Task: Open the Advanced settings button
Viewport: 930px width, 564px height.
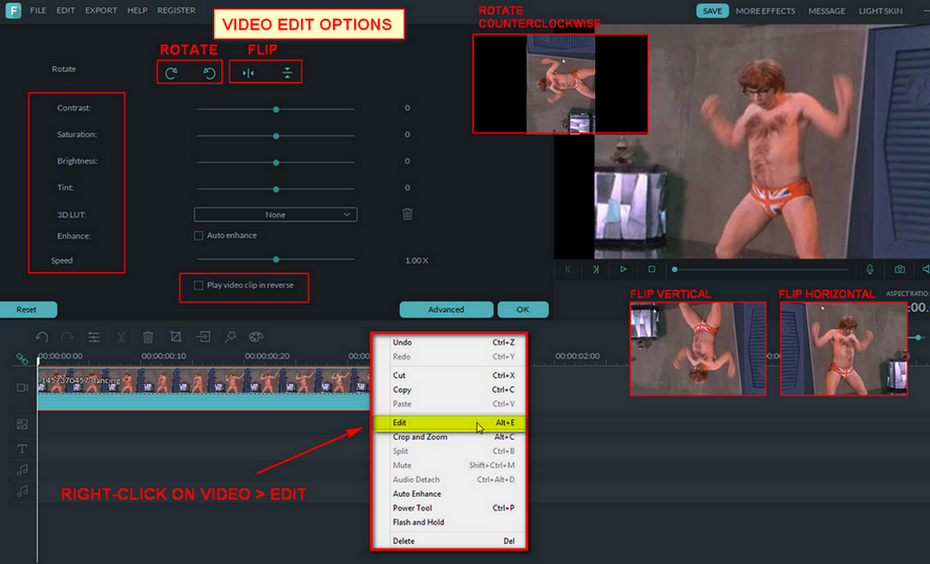Action: coord(446,309)
